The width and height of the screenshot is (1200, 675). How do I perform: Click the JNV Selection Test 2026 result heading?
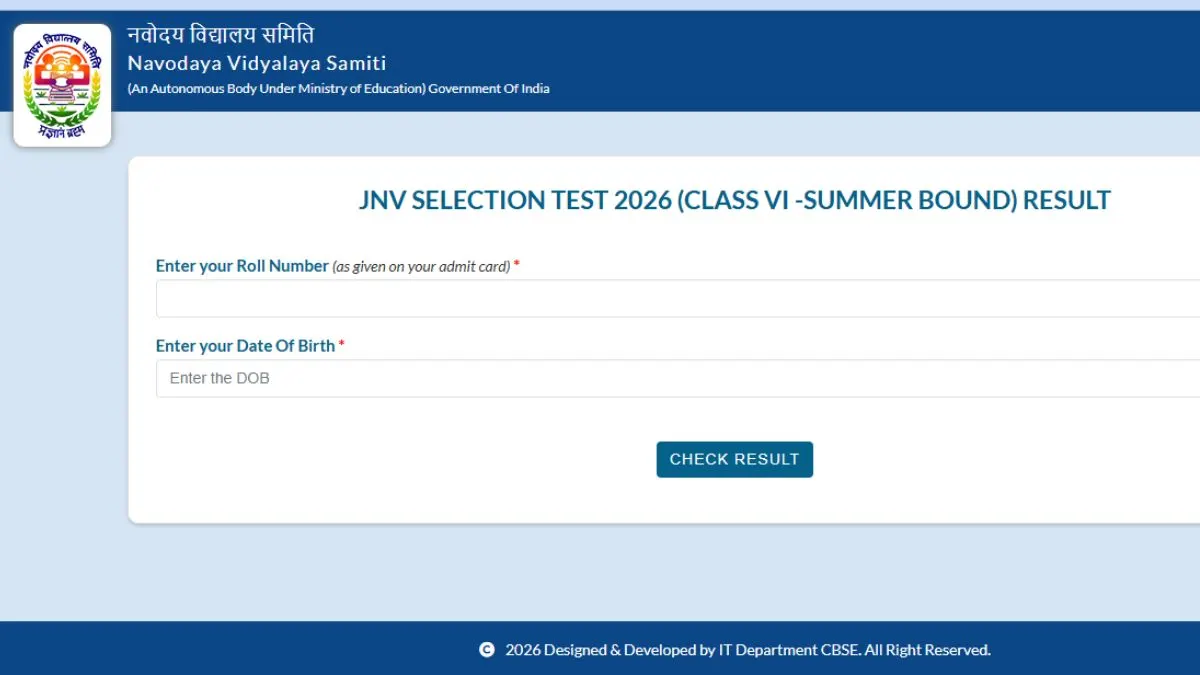pyautogui.click(x=735, y=200)
